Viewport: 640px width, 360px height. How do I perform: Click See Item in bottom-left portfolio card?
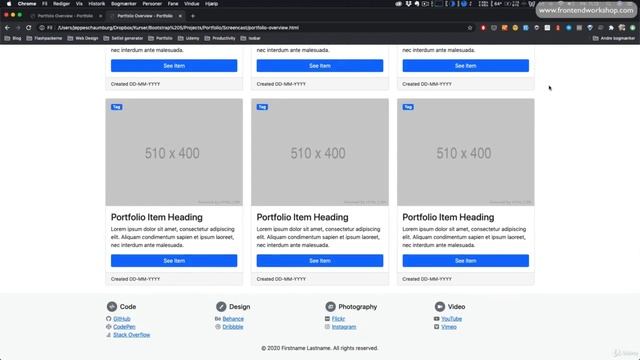click(174, 261)
